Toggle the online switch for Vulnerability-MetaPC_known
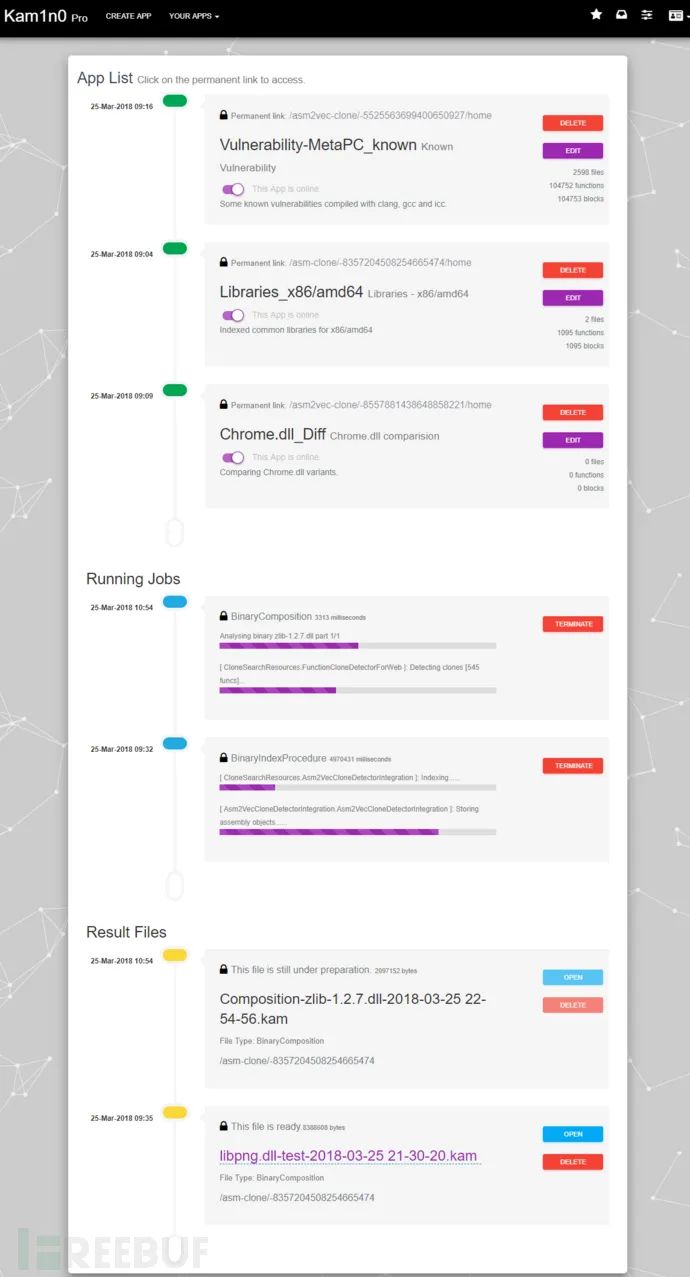 point(233,189)
